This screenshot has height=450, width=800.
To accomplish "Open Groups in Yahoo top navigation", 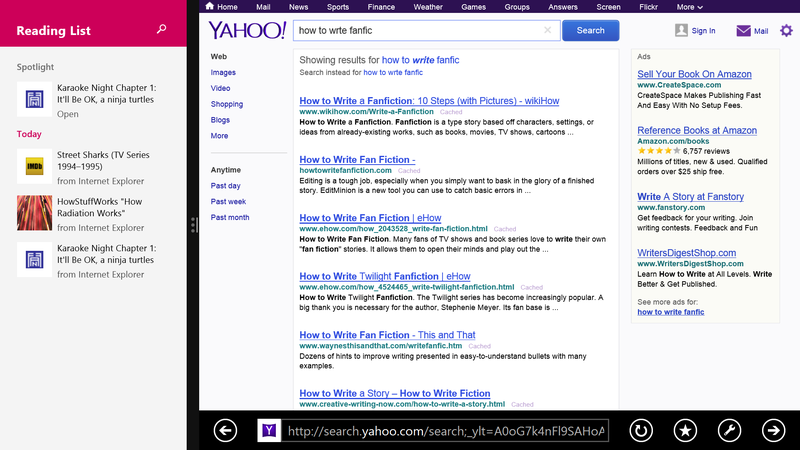I will pyautogui.click(x=517, y=7).
